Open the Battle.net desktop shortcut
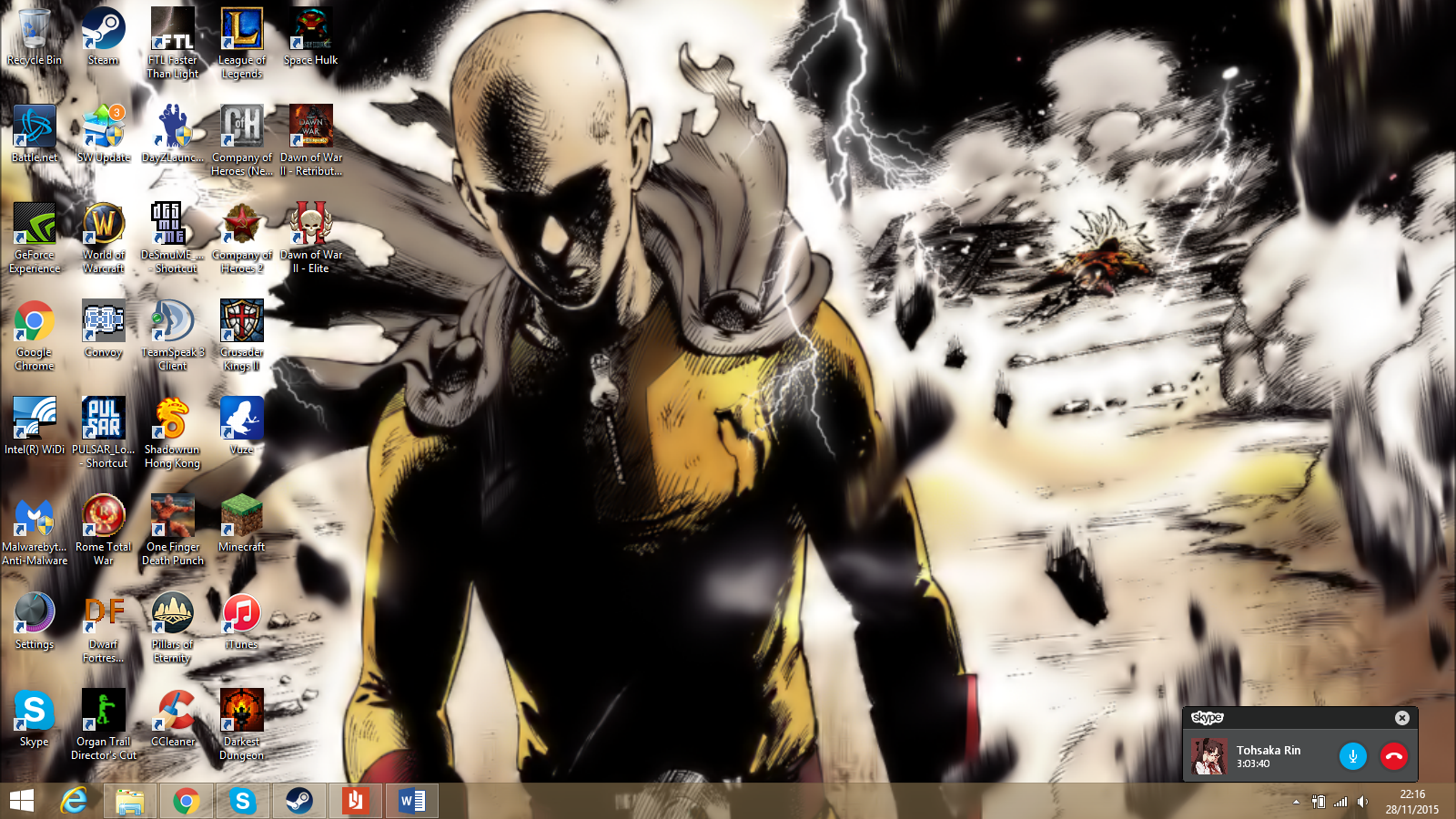Viewport: 1456px width, 819px height. click(x=35, y=134)
